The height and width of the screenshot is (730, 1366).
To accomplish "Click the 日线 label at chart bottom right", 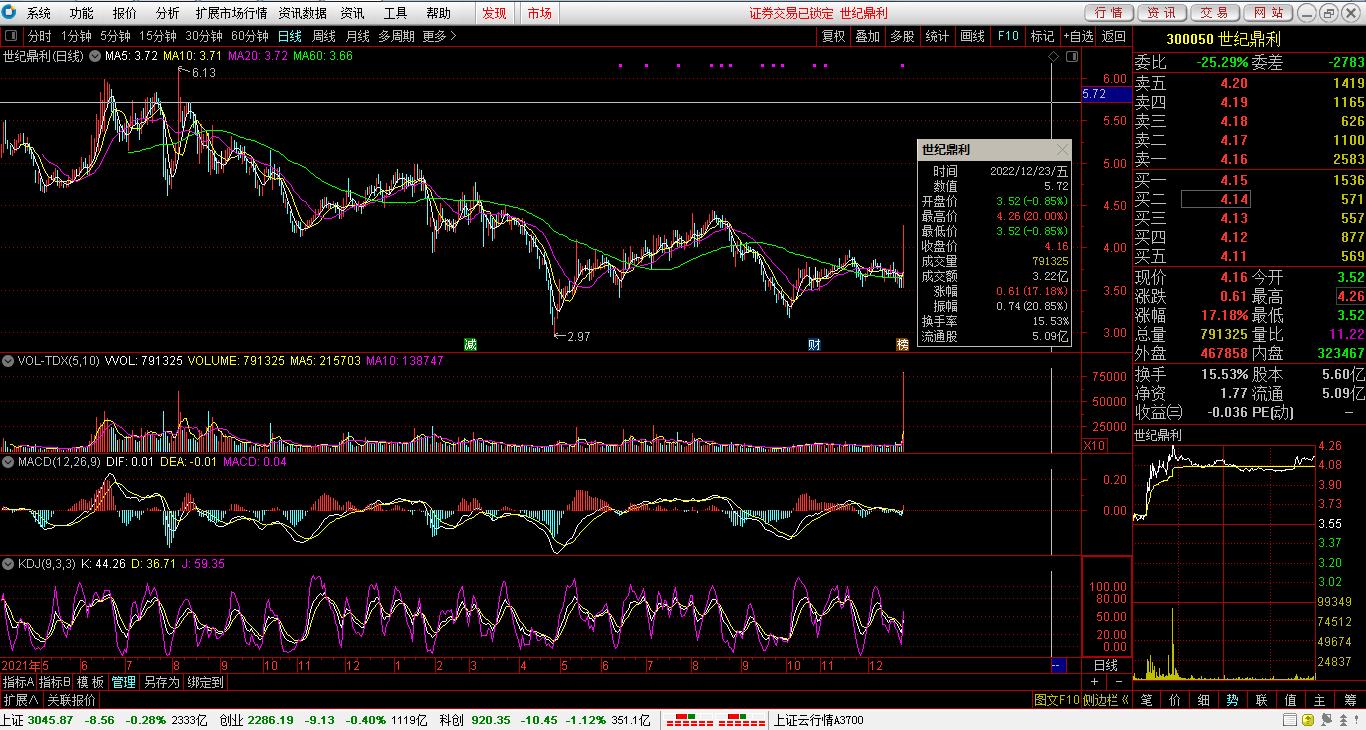I will pos(1106,665).
